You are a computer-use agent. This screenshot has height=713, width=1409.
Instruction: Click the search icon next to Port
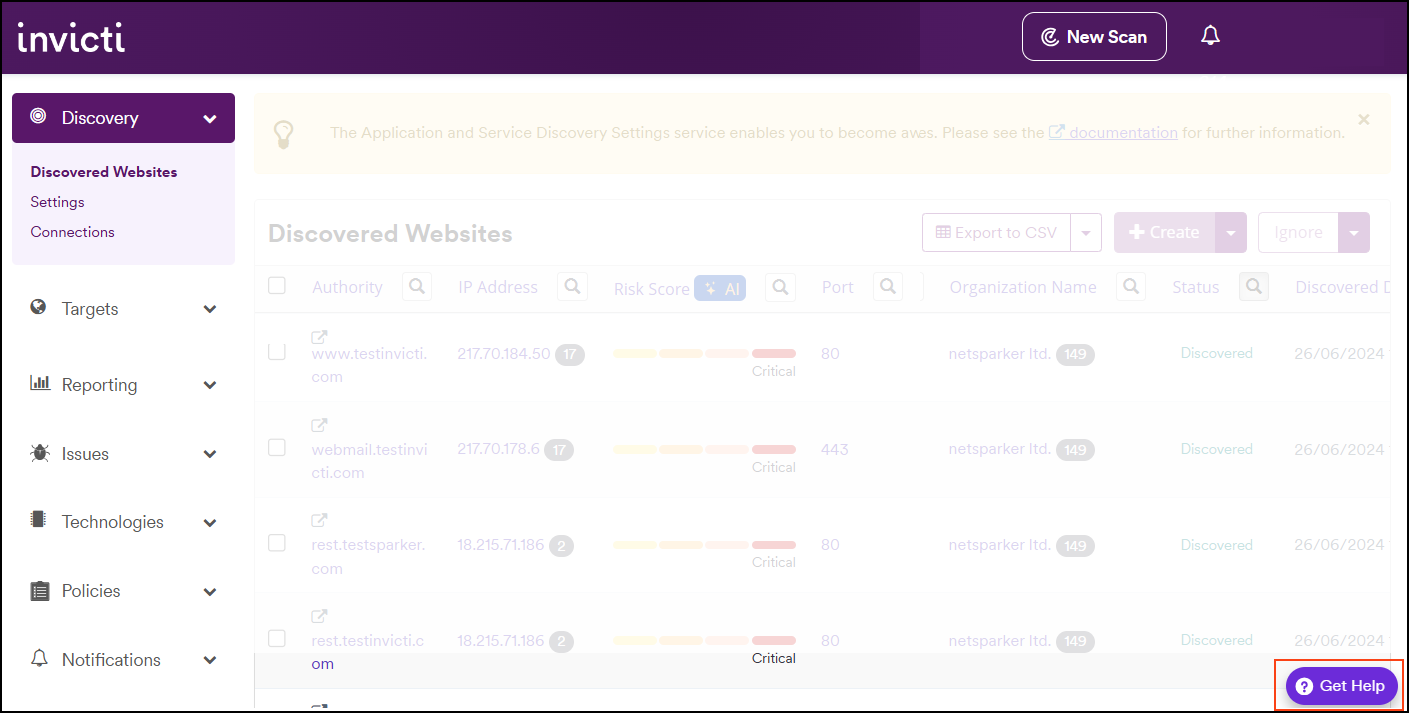pyautogui.click(x=887, y=287)
